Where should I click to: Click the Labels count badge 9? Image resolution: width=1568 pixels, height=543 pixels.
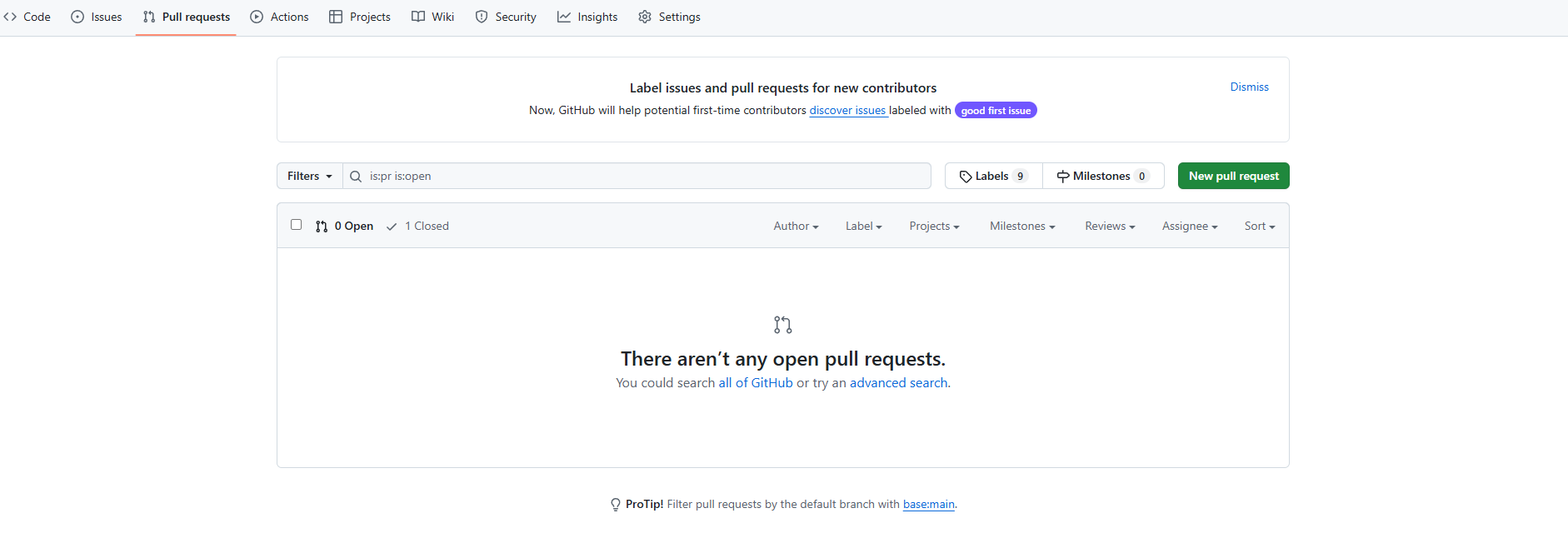point(1020,176)
